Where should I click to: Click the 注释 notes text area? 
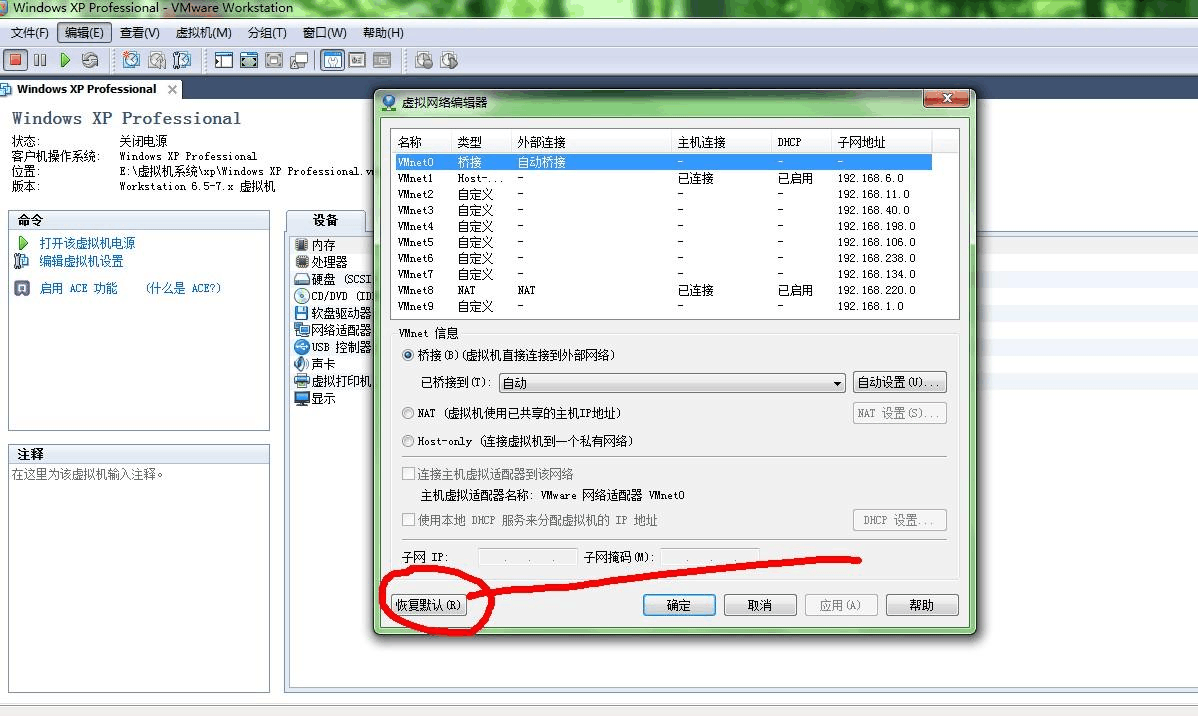click(x=139, y=577)
